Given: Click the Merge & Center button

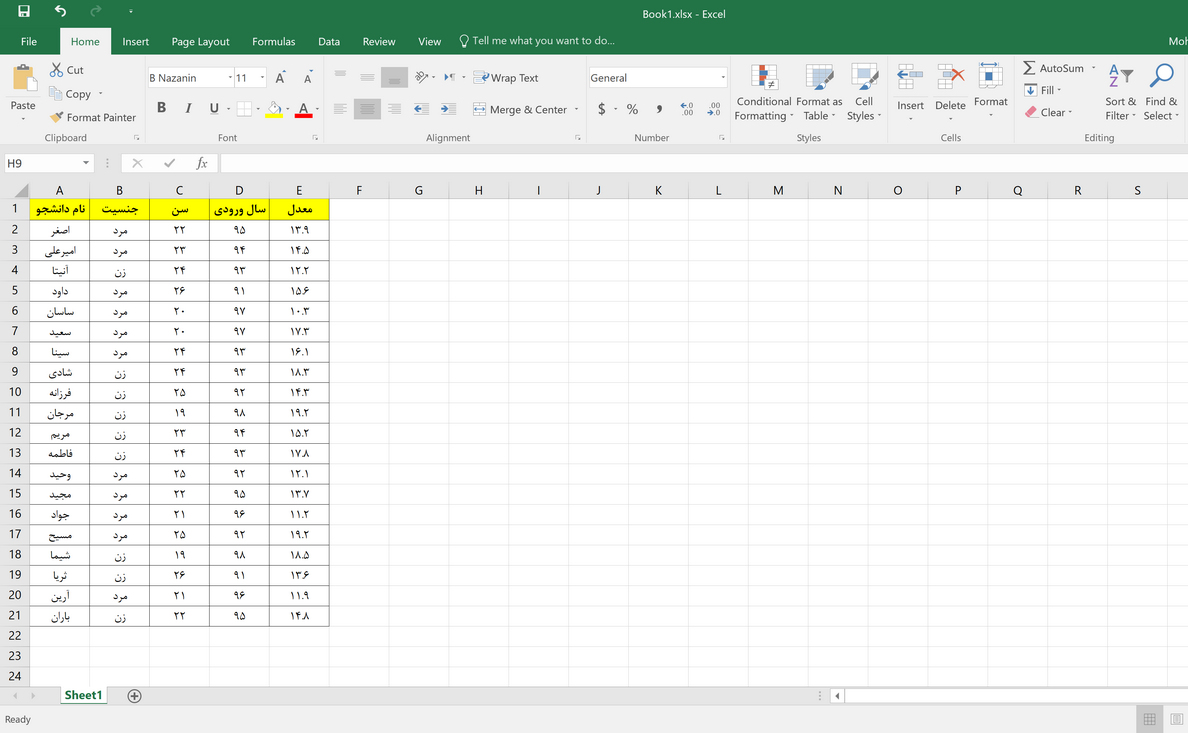Looking at the screenshot, I should [x=520, y=110].
